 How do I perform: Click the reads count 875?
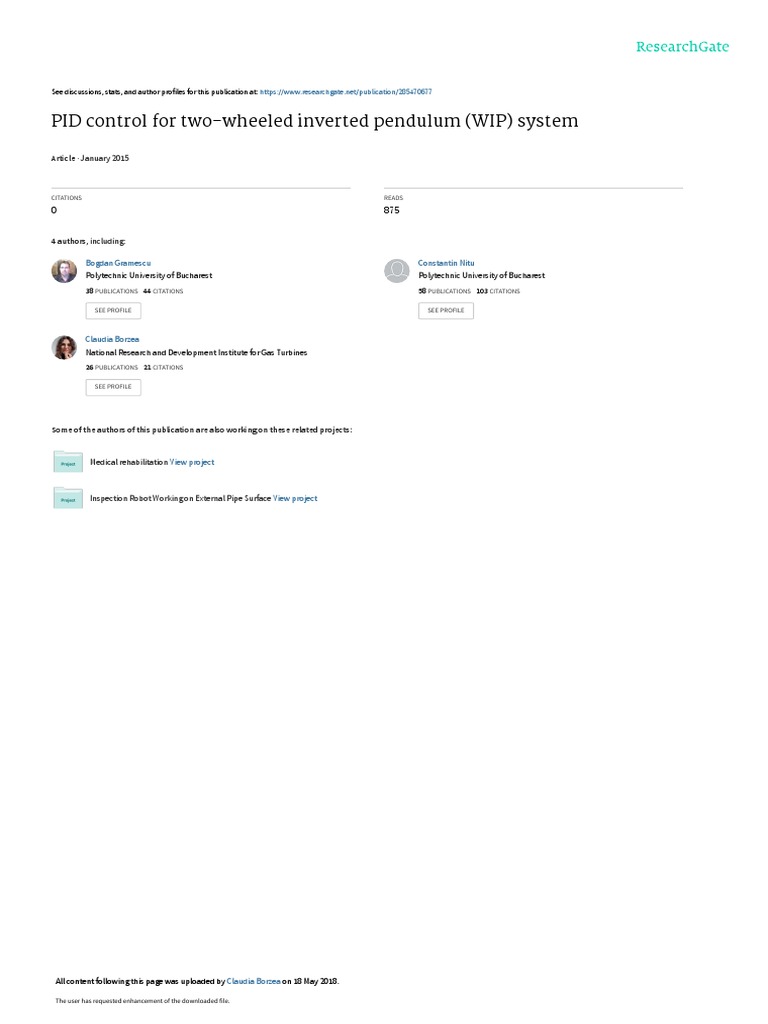point(391,210)
